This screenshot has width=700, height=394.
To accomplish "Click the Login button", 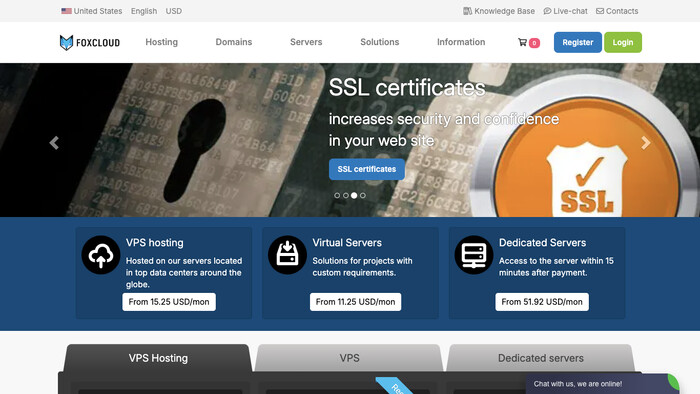I will pyautogui.click(x=623, y=42).
